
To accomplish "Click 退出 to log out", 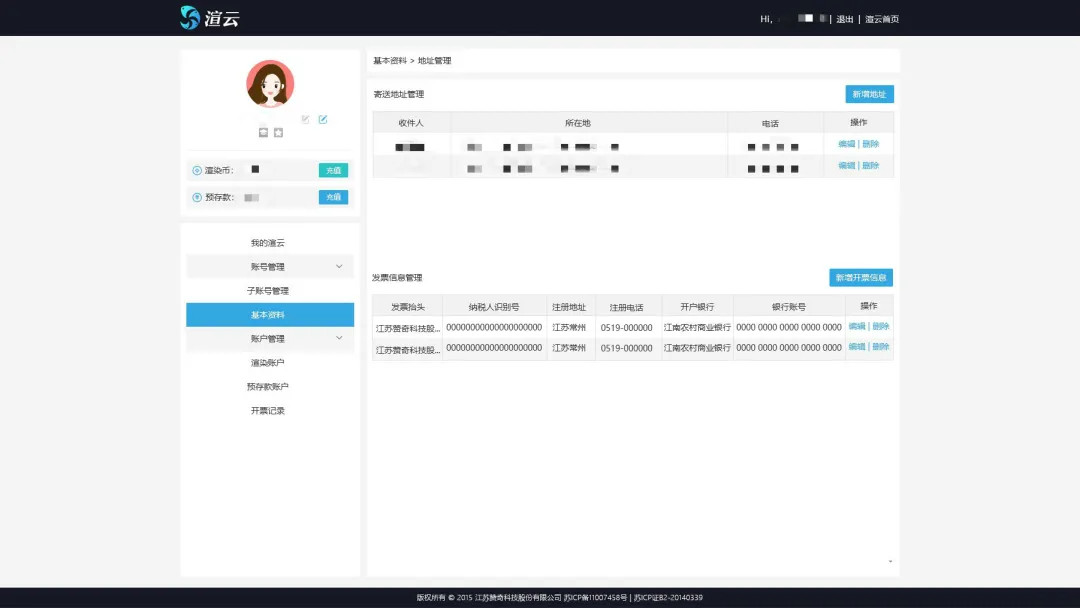I will (845, 19).
